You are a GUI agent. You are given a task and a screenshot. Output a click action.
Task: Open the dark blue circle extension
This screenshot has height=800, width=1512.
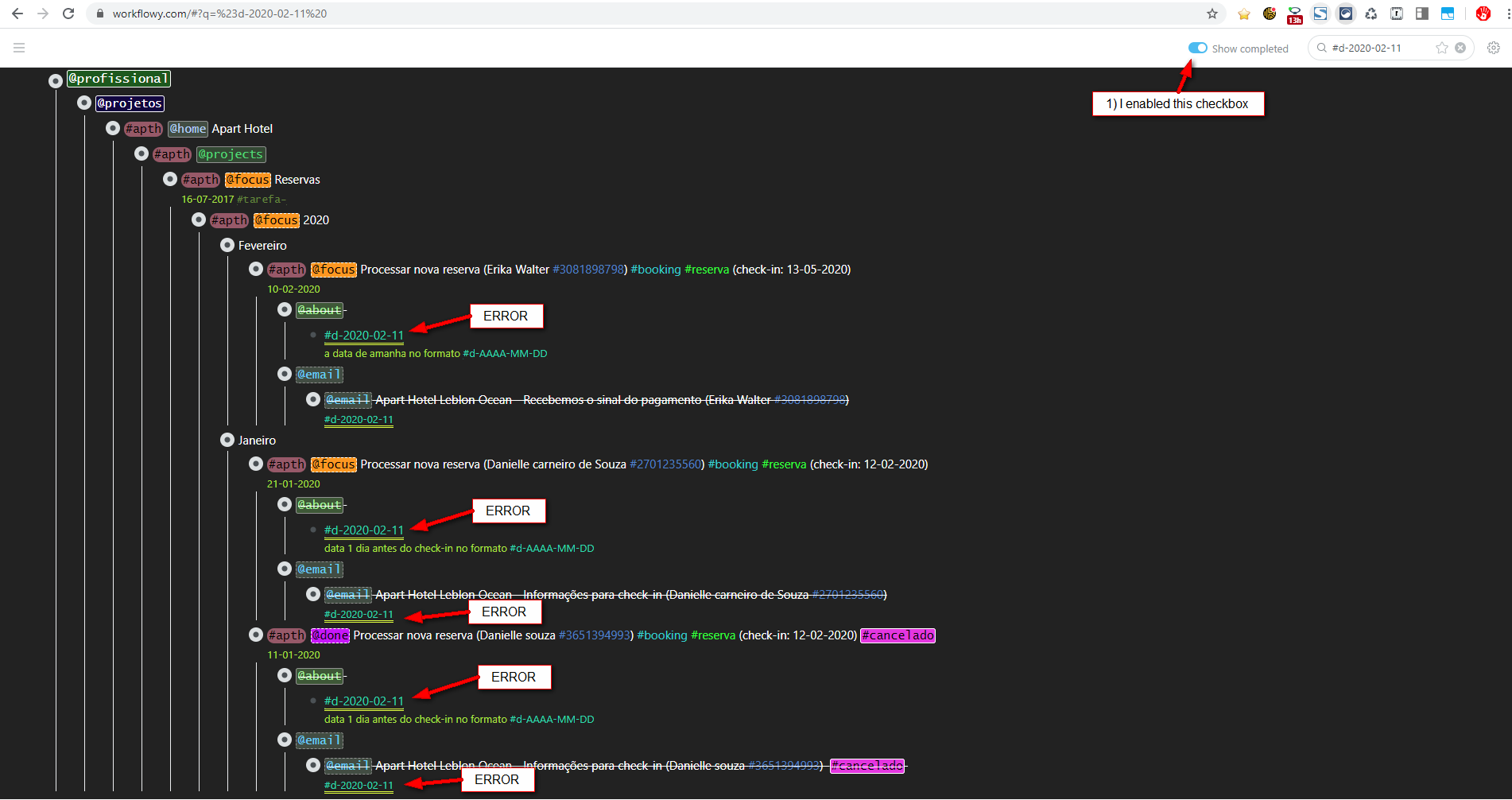click(x=1346, y=14)
